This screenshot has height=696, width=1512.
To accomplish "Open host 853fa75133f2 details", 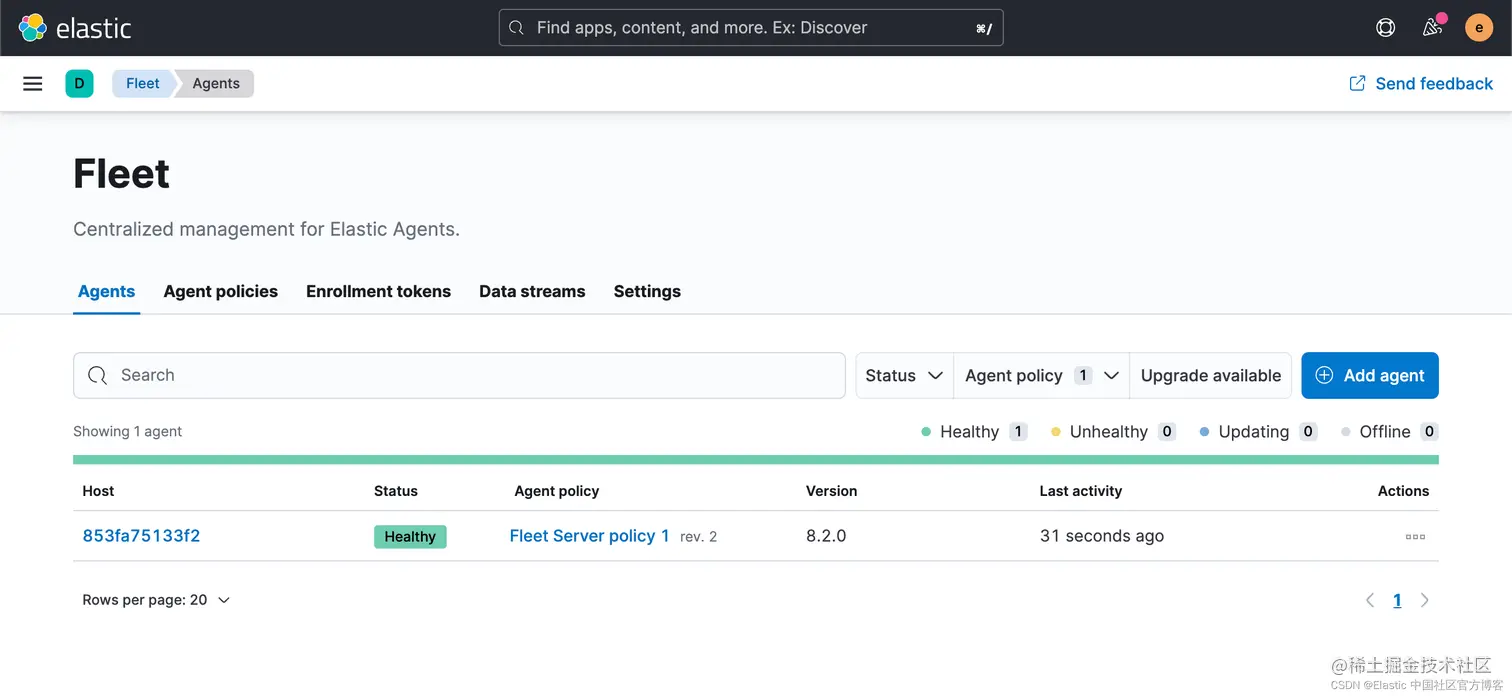I will click(x=141, y=536).
